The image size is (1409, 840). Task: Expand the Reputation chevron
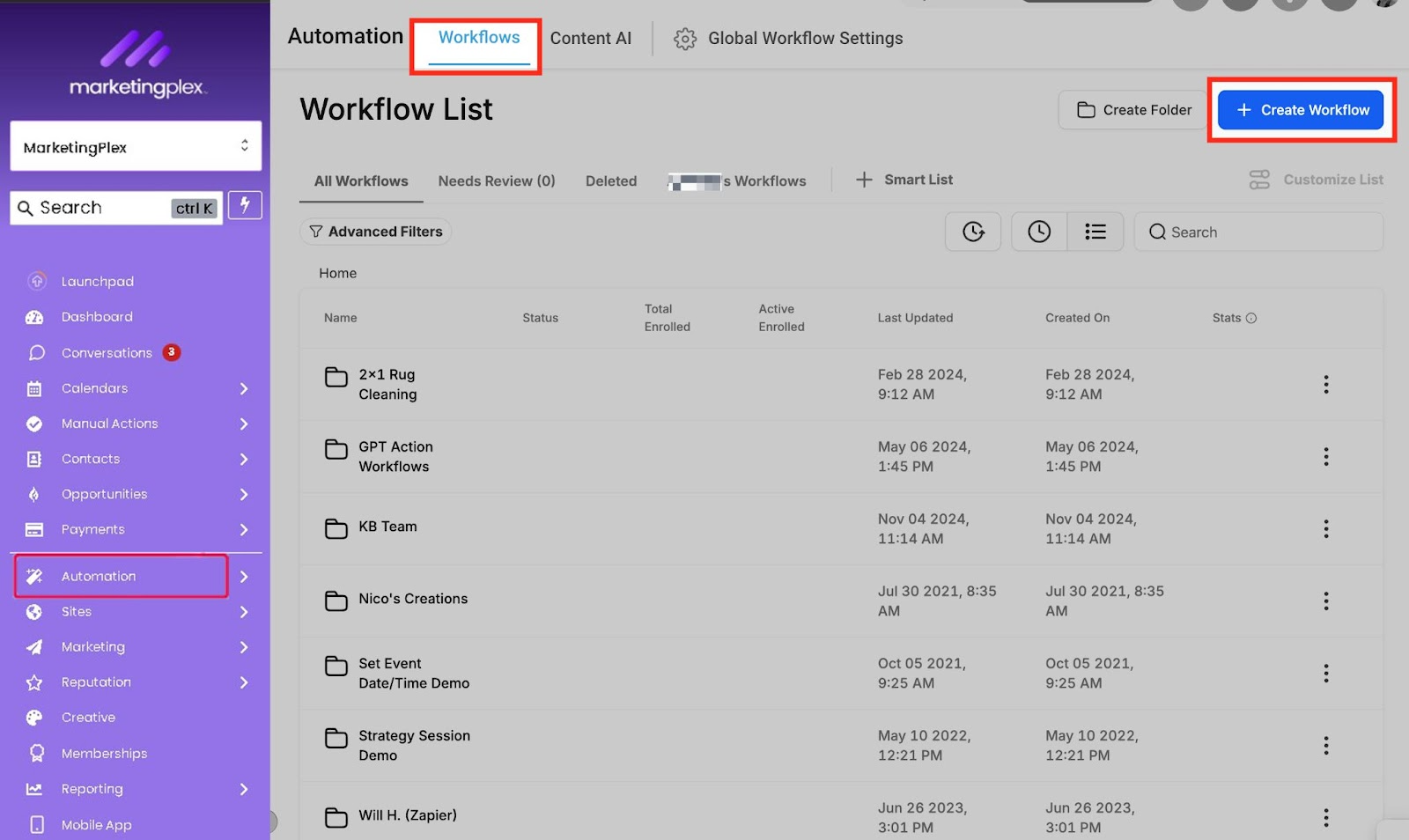click(x=244, y=682)
